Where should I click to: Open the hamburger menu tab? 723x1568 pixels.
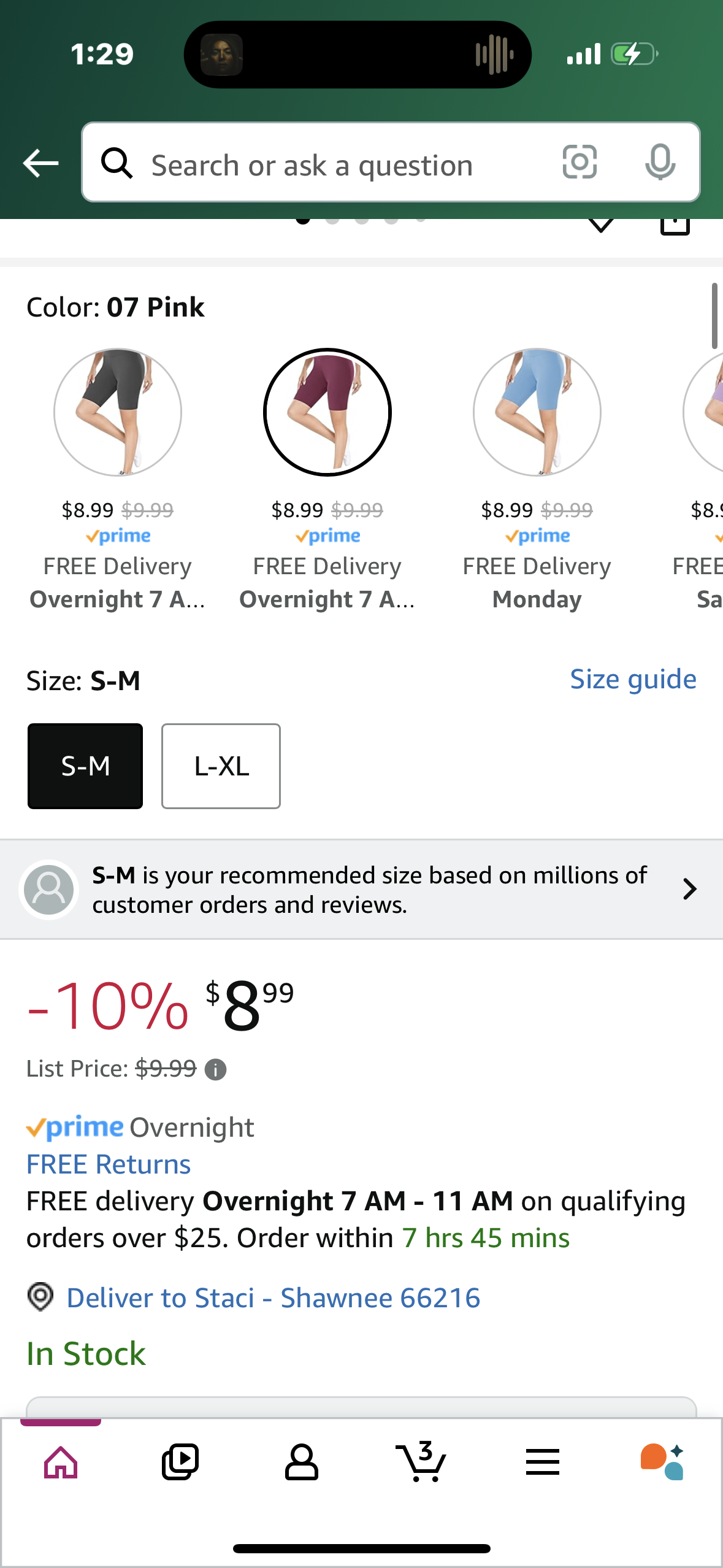[x=542, y=1462]
